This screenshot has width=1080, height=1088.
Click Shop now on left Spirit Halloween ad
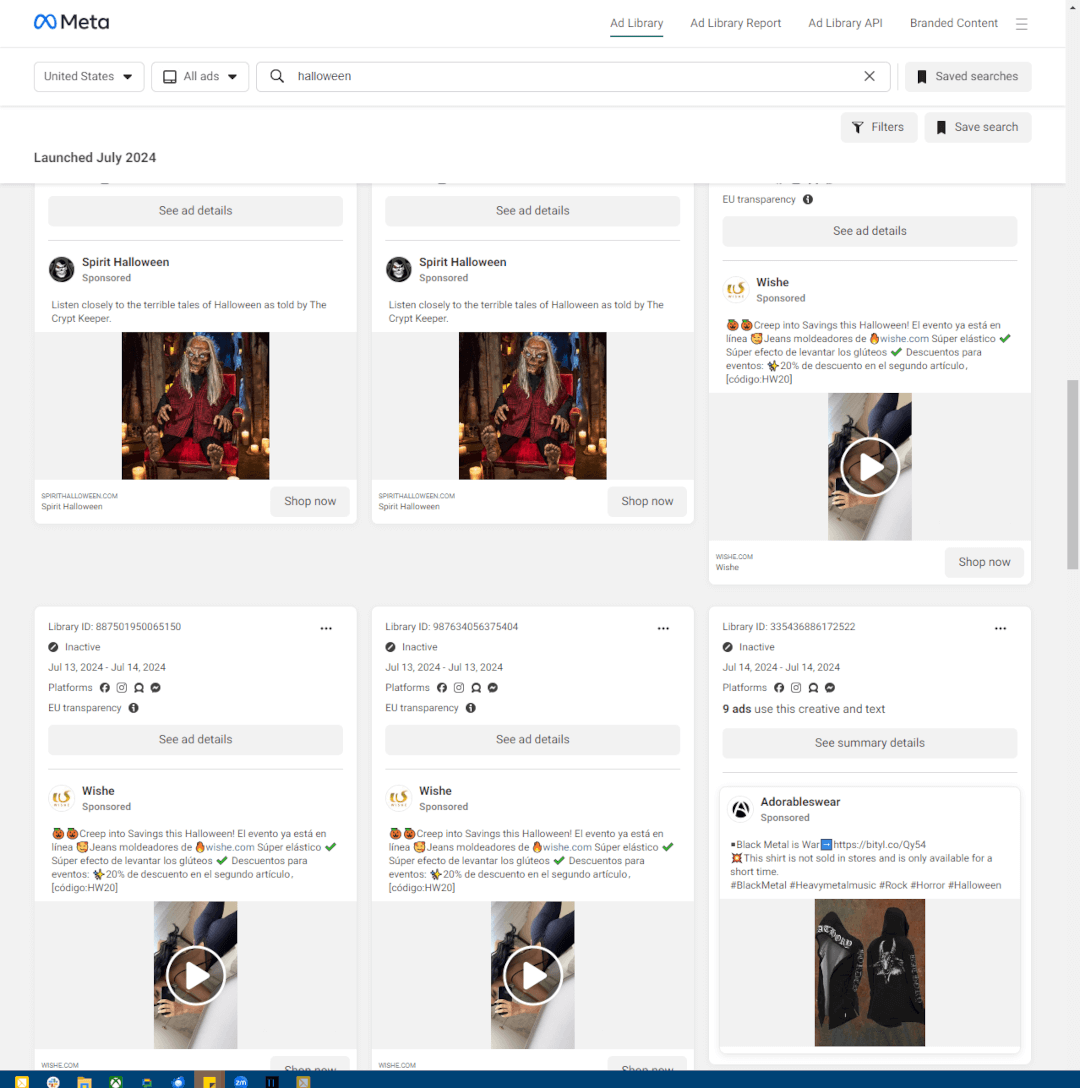coord(310,502)
